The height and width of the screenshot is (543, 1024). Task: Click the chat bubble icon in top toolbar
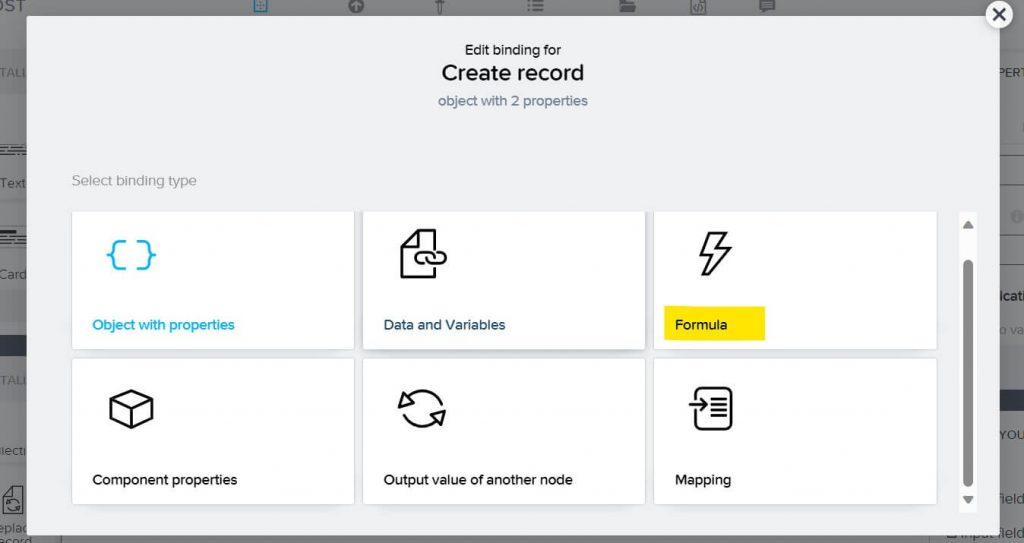767,6
